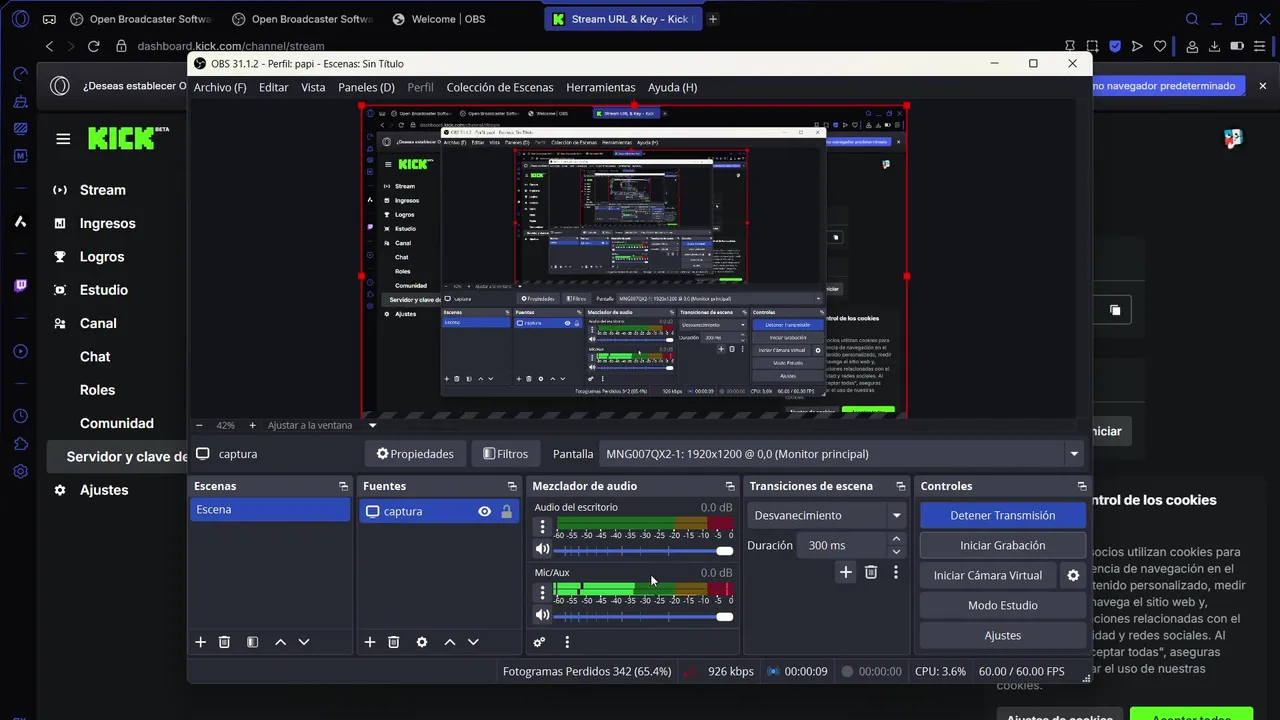The height and width of the screenshot is (720, 1280).
Task: Open source properties gear in Fuentes toolbar
Action: 422,642
